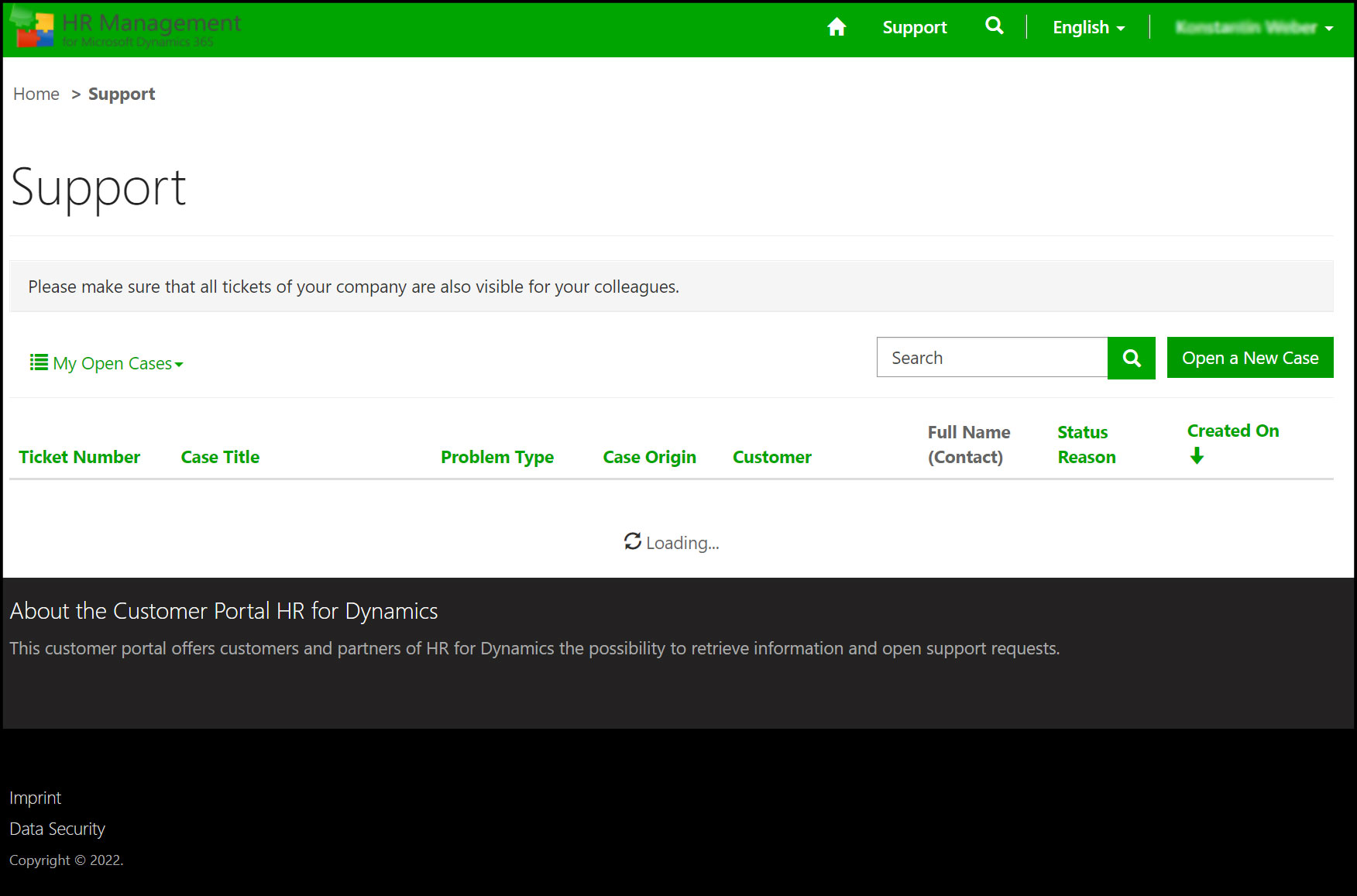Image resolution: width=1357 pixels, height=896 pixels.
Task: Go to Home in the breadcrumb
Action: 36,94
